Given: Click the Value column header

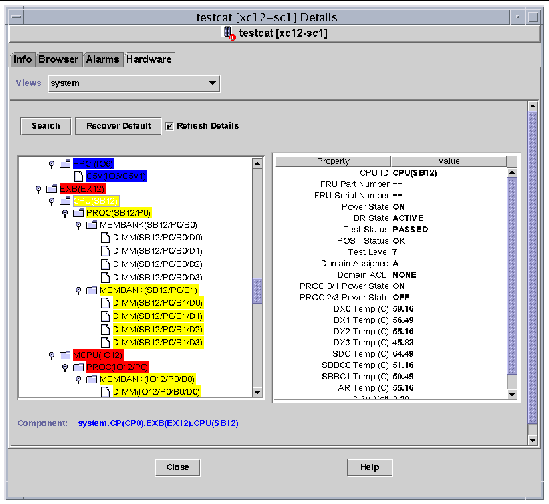Looking at the screenshot, I should coord(449,161).
